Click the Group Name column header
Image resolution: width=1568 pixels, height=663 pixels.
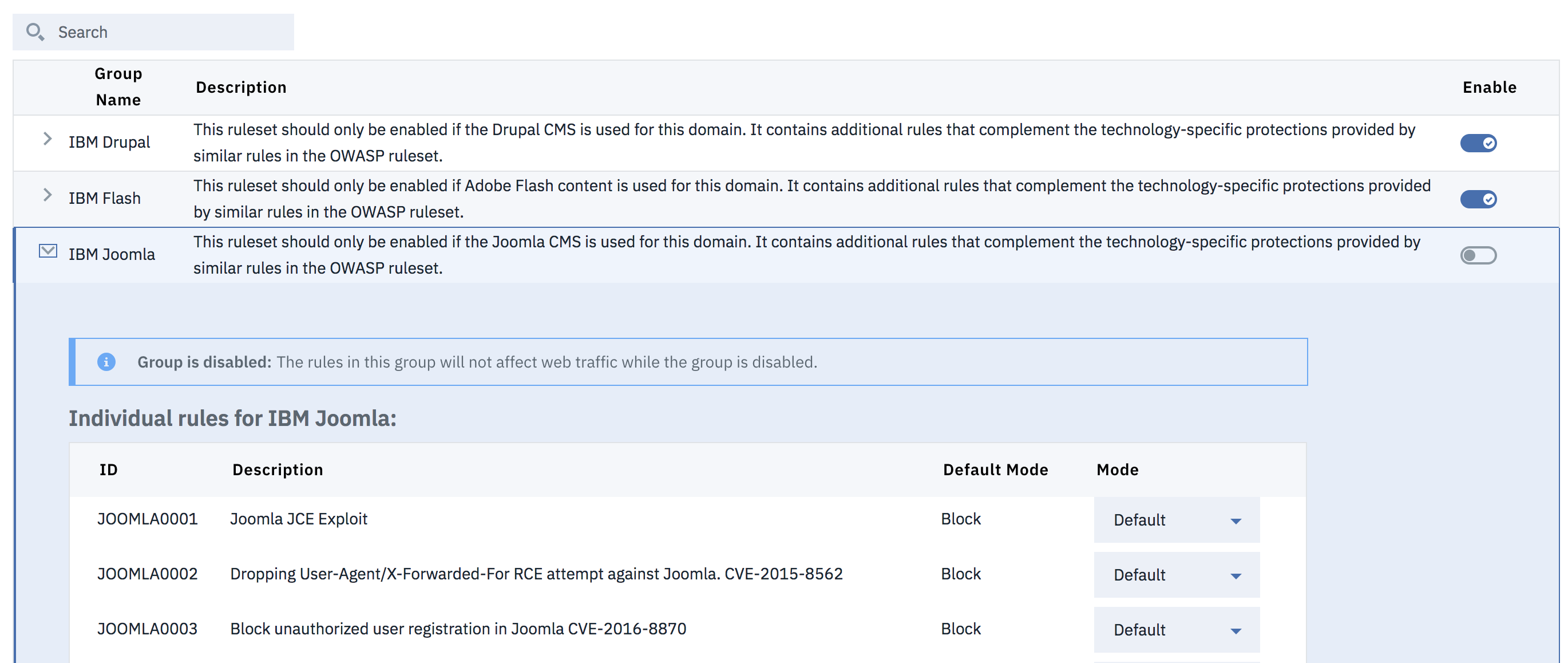tap(117, 86)
